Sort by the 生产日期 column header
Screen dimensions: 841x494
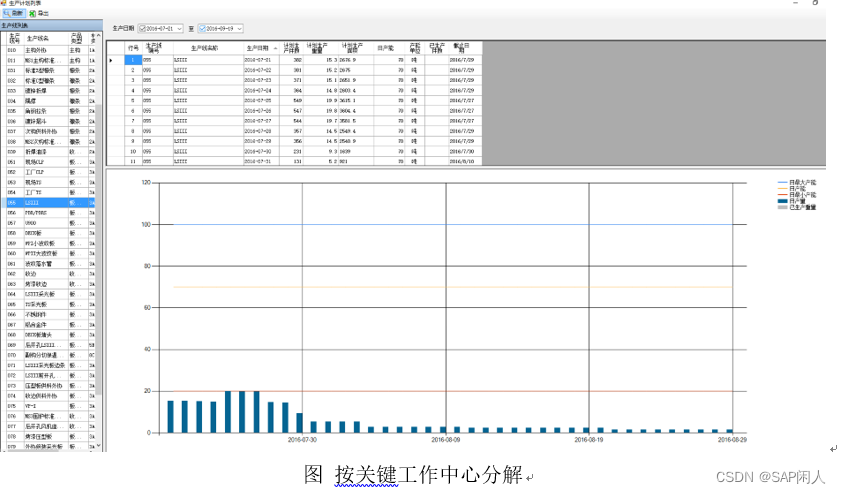[x=261, y=48]
